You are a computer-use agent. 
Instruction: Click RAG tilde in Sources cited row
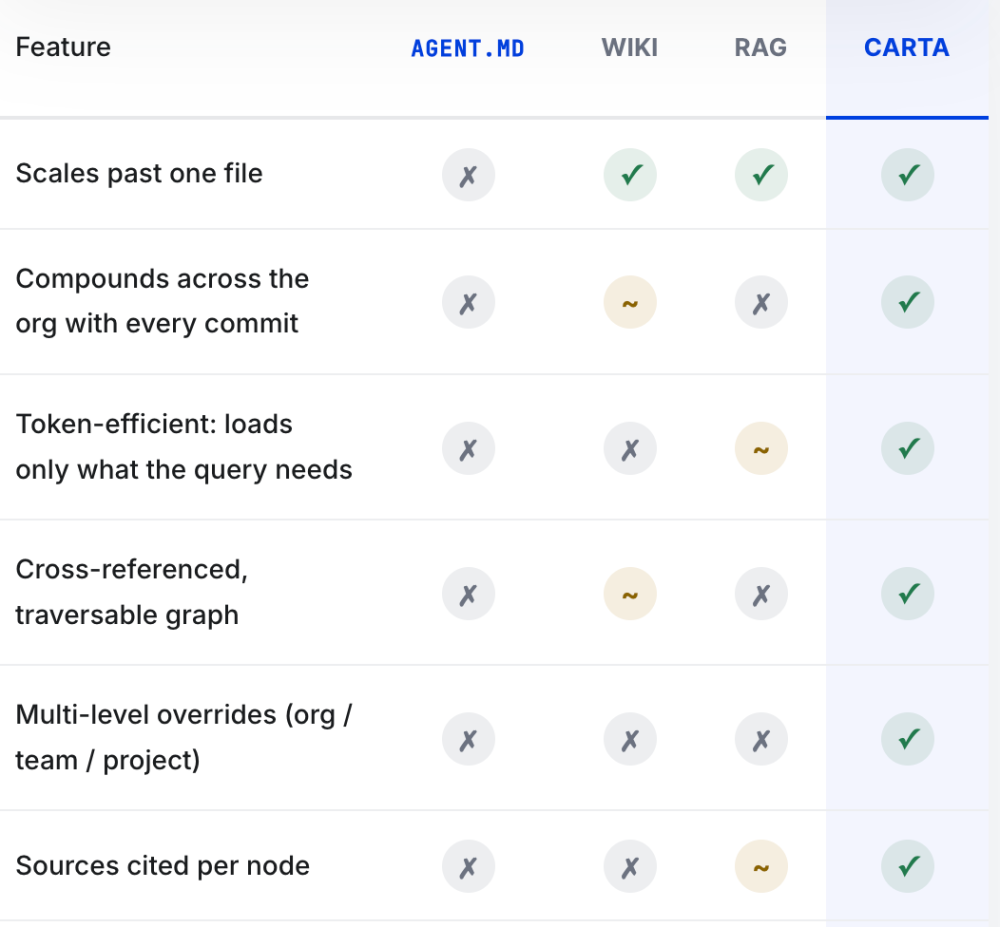[761, 866]
